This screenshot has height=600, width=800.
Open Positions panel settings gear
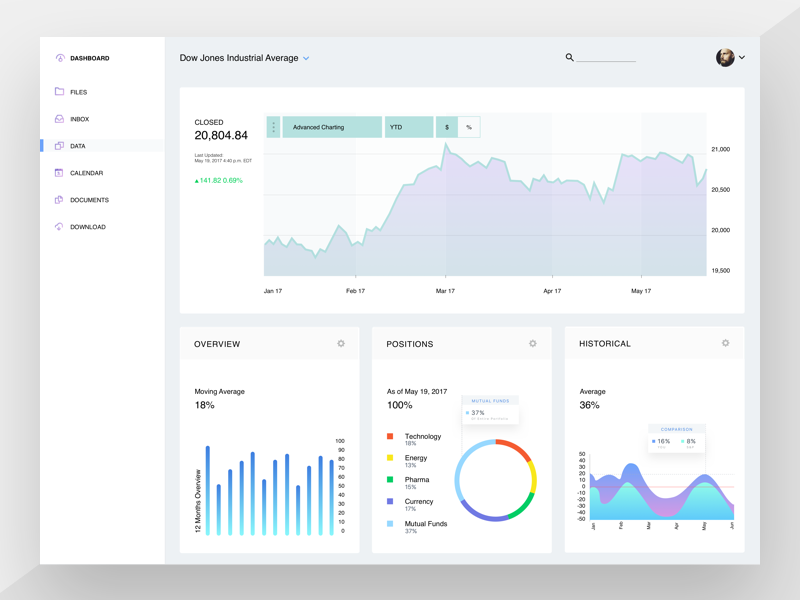click(533, 344)
